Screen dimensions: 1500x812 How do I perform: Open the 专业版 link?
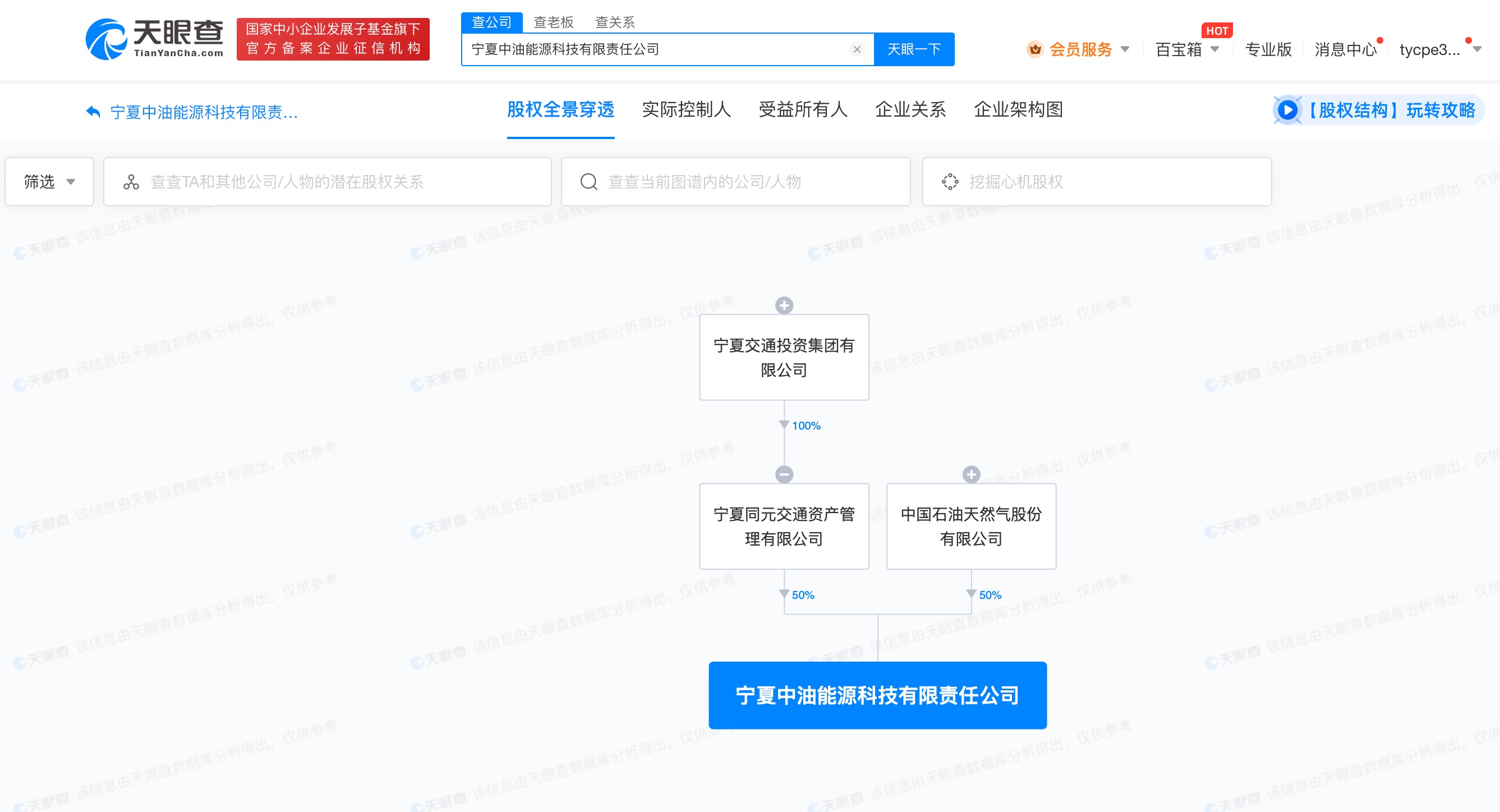click(1268, 49)
